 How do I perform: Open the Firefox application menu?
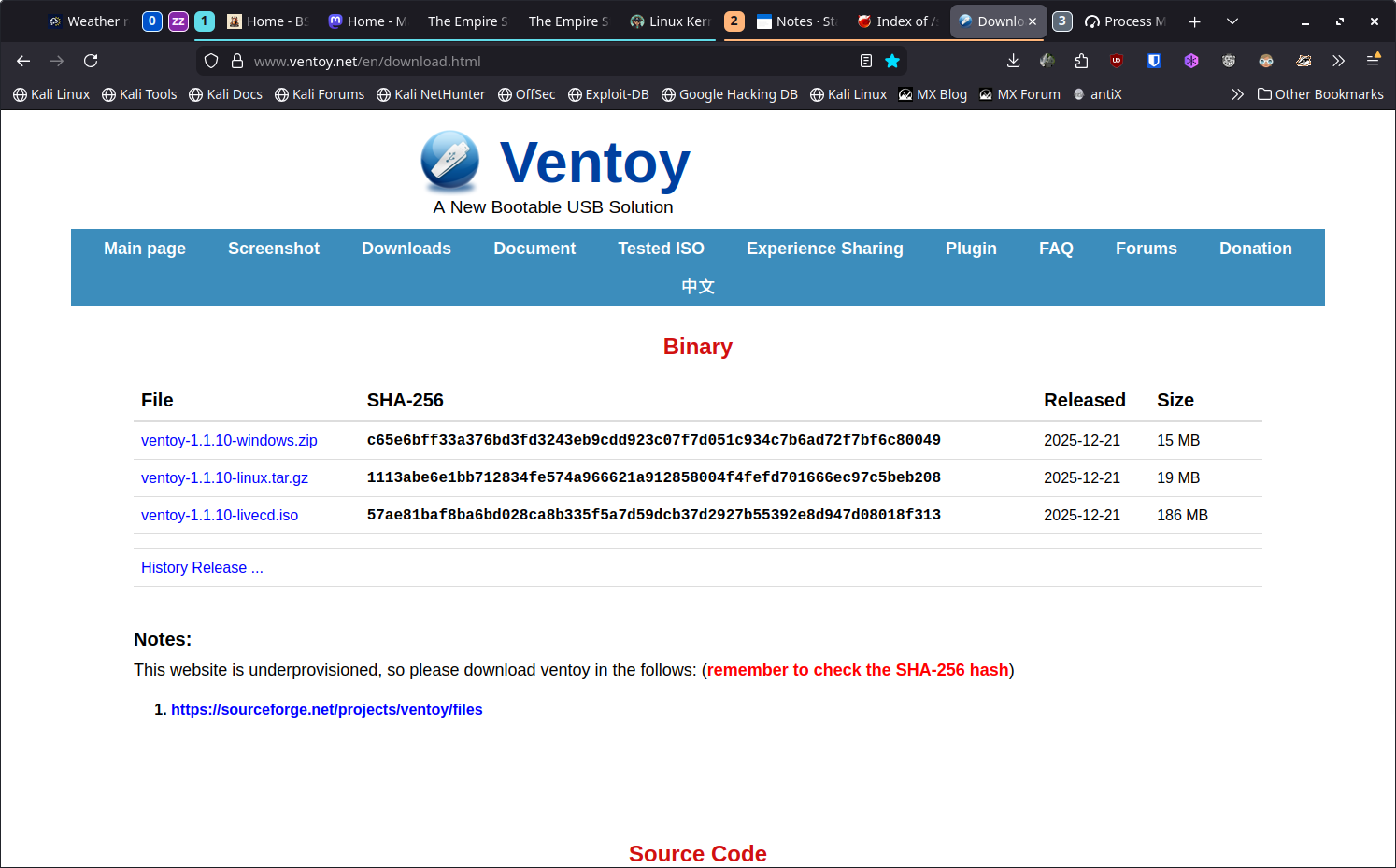[x=1373, y=61]
